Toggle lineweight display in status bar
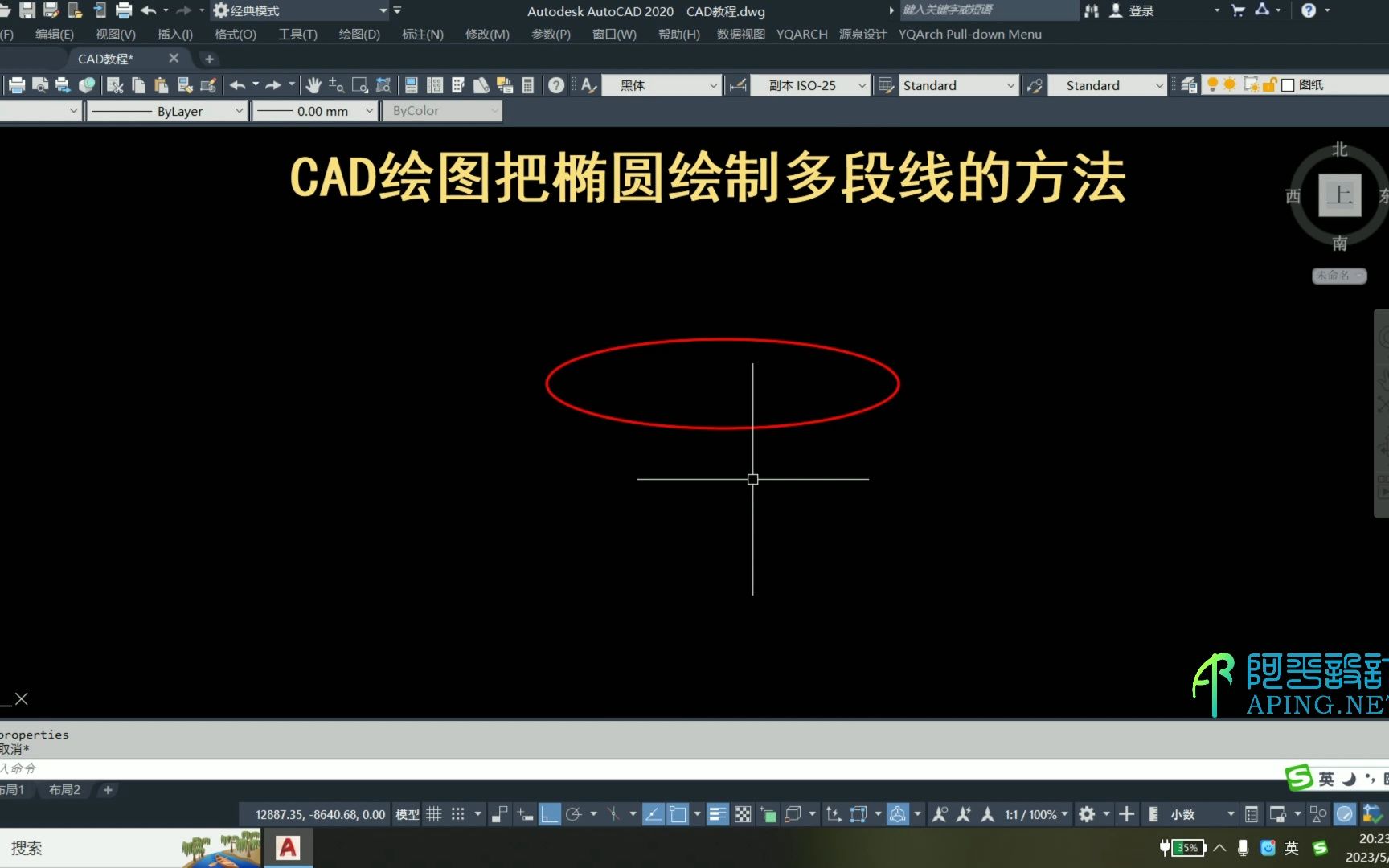Viewport: 1389px width, 868px height. point(718,814)
